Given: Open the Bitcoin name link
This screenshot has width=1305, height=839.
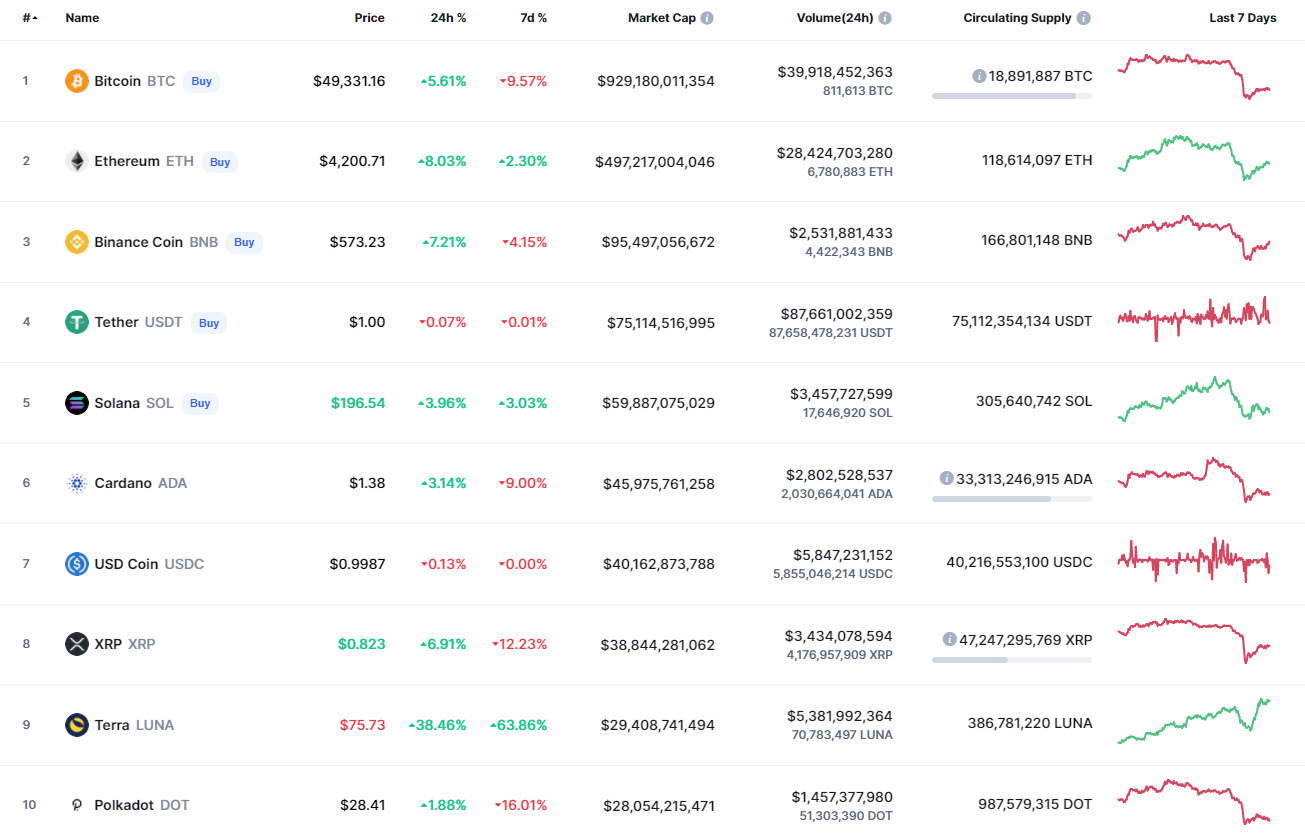Looking at the screenshot, I should click(117, 81).
